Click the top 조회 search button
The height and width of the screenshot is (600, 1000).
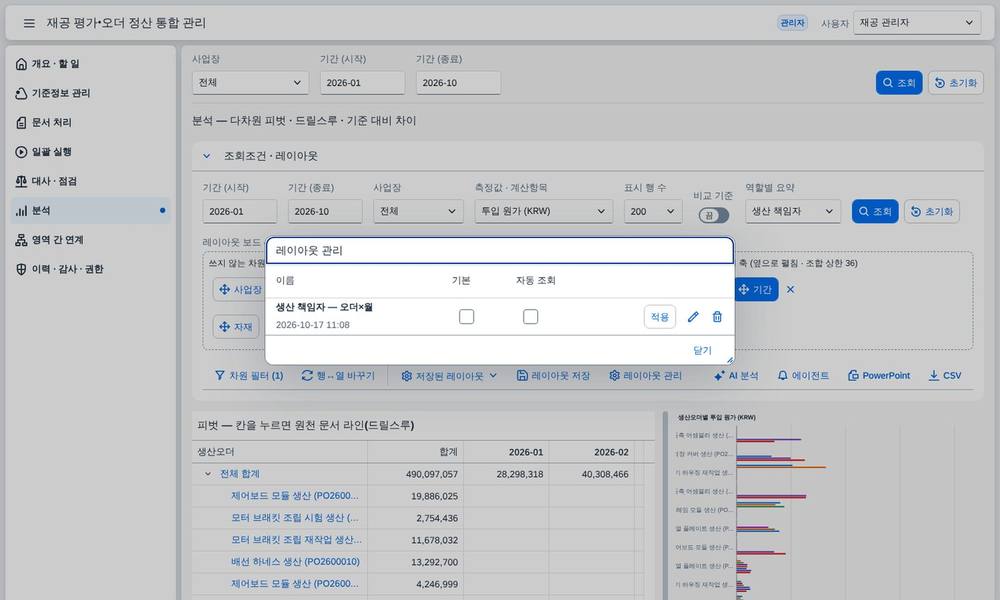899,83
